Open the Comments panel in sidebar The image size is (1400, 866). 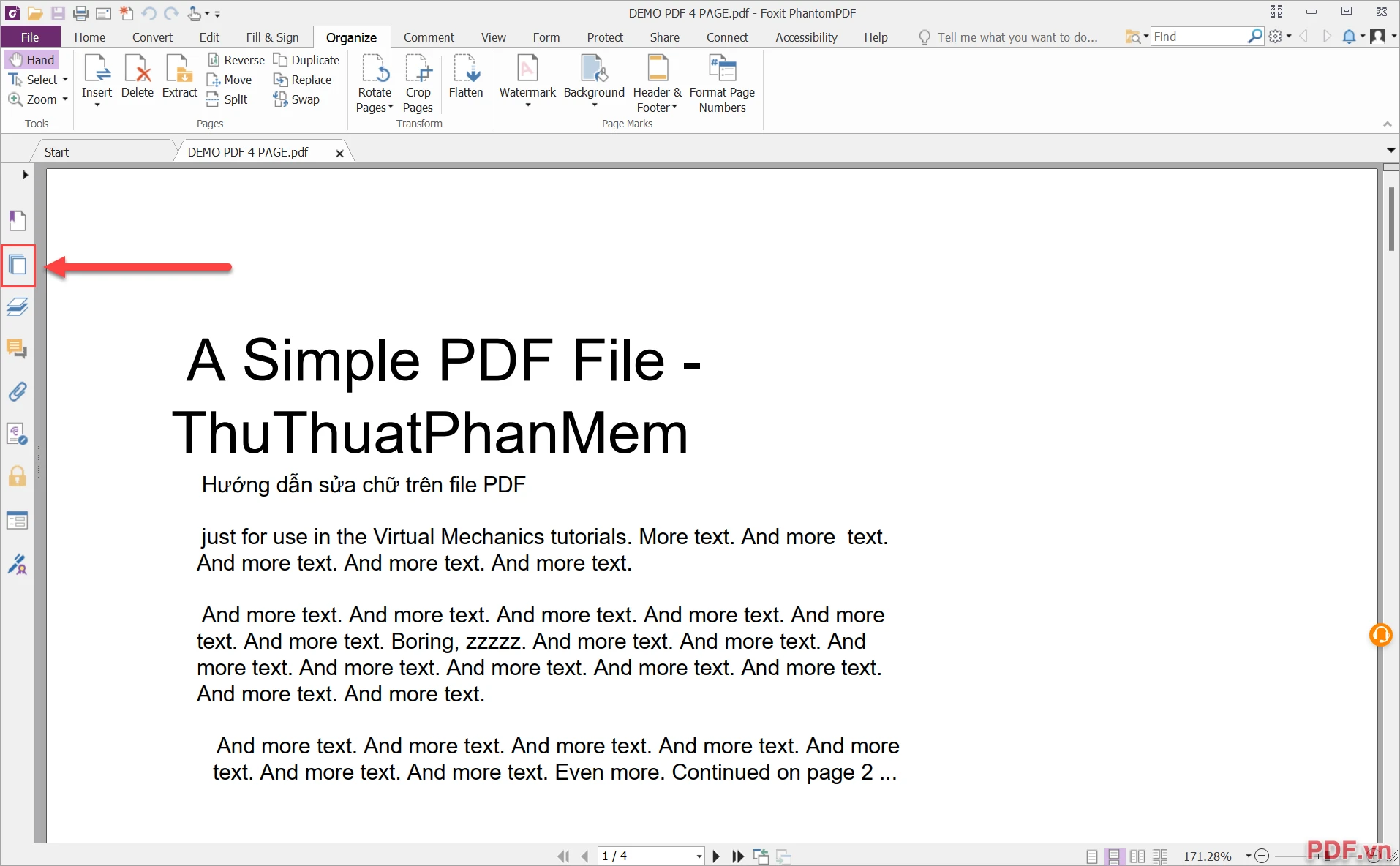[18, 349]
